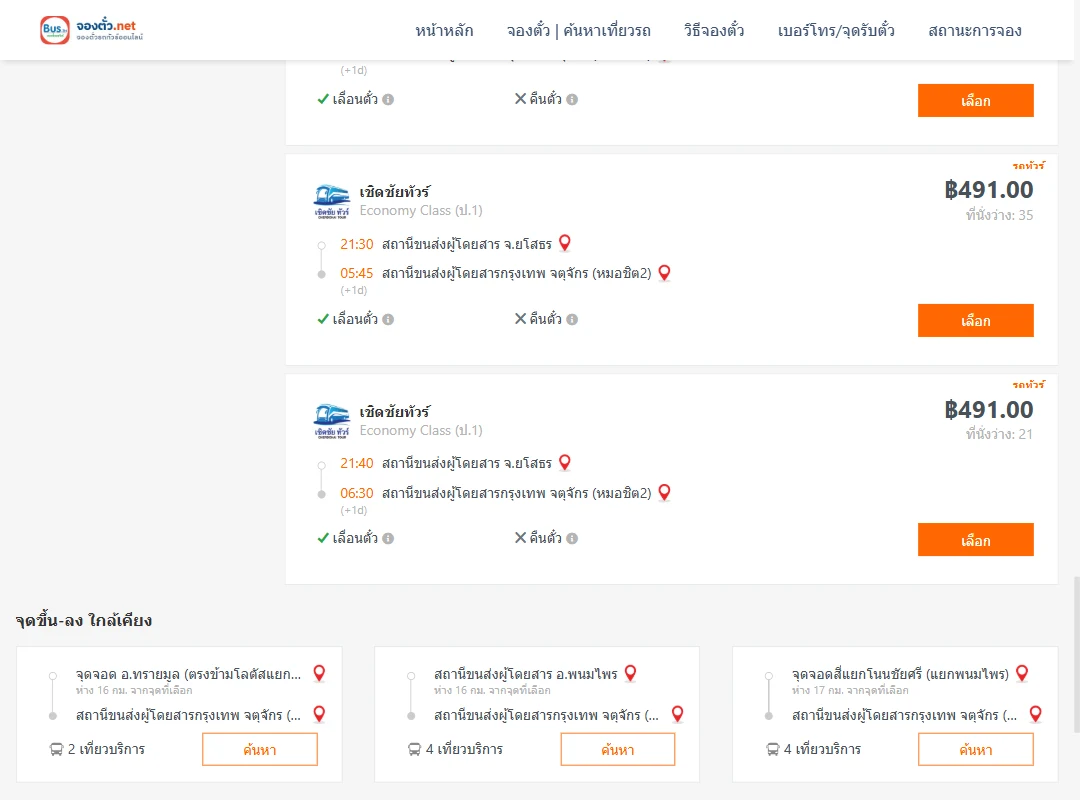This screenshot has height=800, width=1080.
Task: Click 2 เที่ยวบริการ text
Action: tap(106, 749)
